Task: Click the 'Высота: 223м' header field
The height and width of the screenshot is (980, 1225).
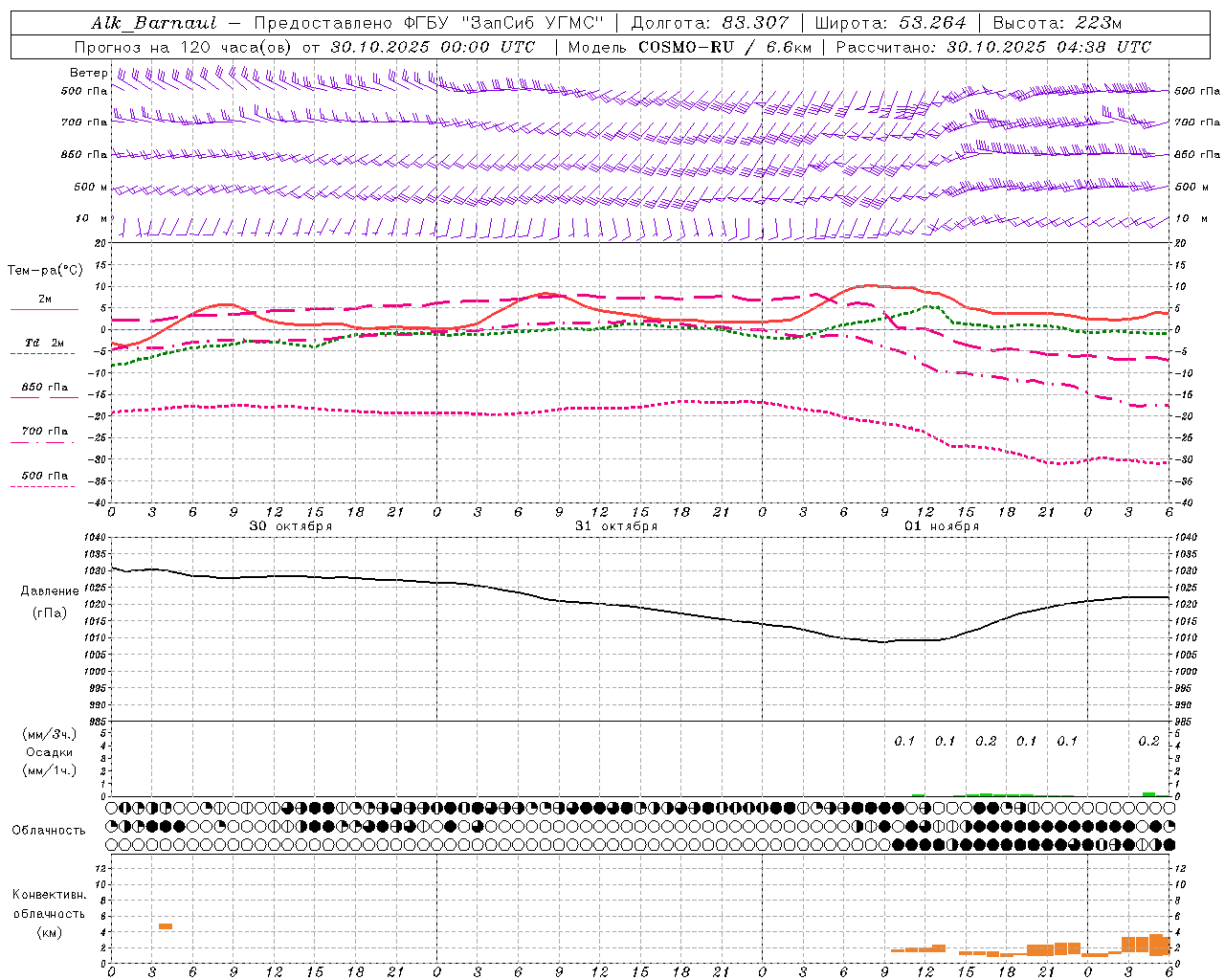Action: point(1057,23)
